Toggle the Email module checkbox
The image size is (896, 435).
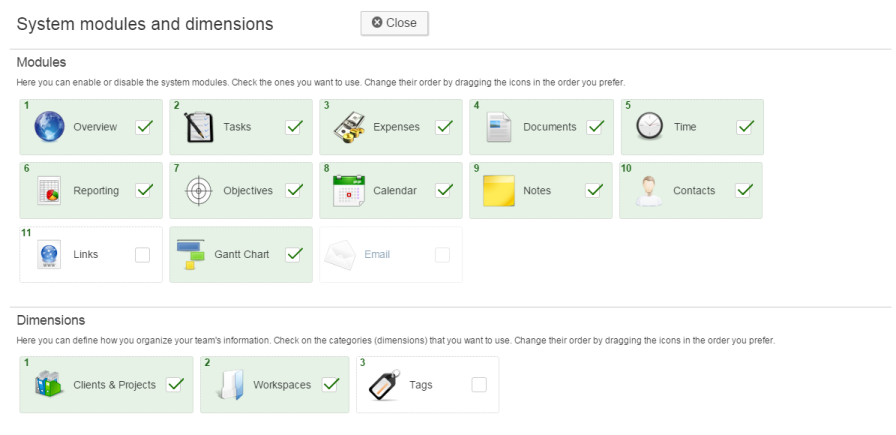[442, 255]
